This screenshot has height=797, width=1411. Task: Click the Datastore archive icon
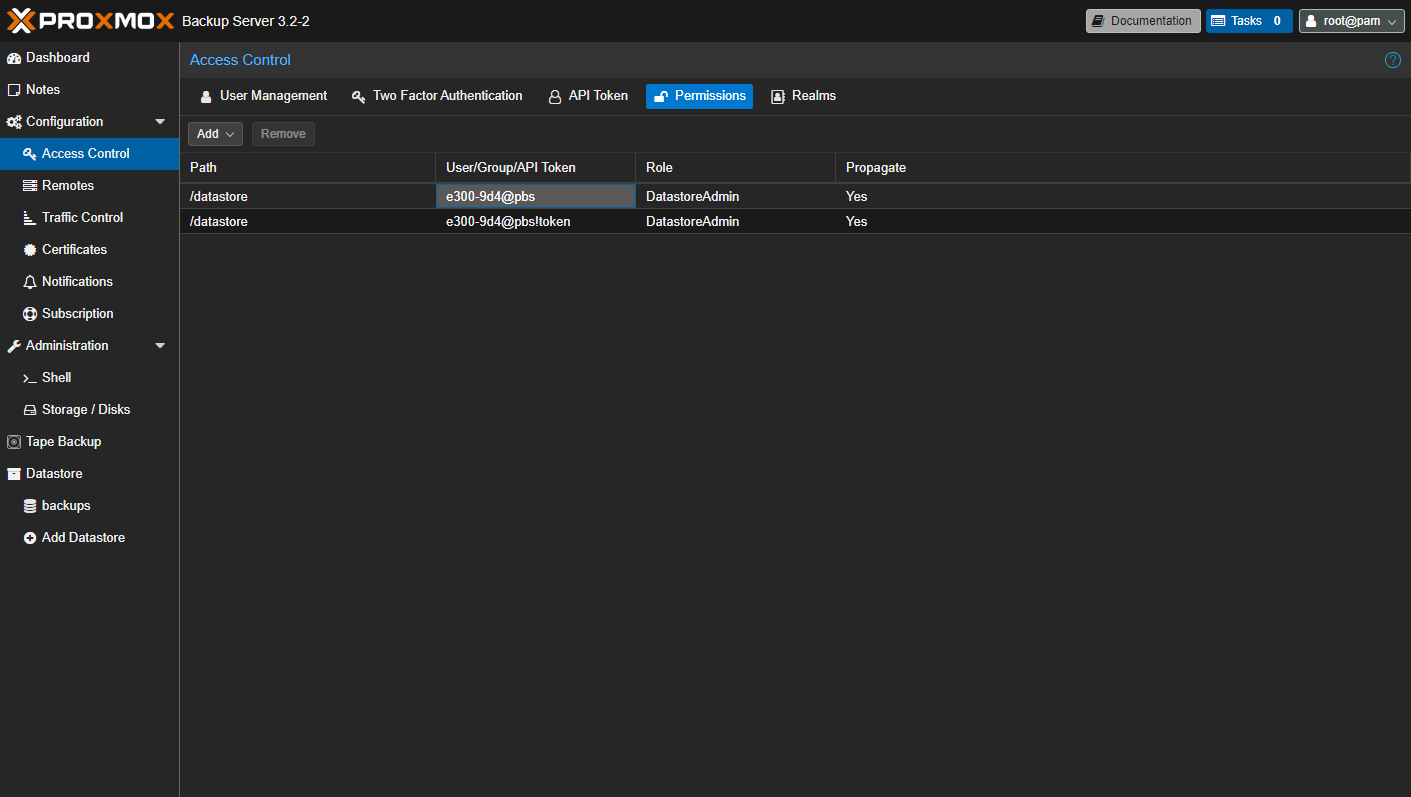pos(14,474)
